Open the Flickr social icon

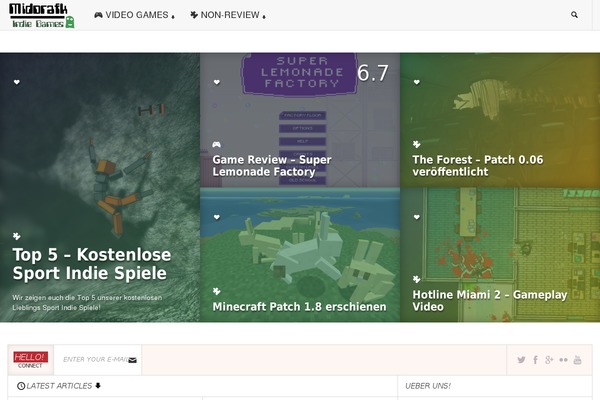(563, 360)
